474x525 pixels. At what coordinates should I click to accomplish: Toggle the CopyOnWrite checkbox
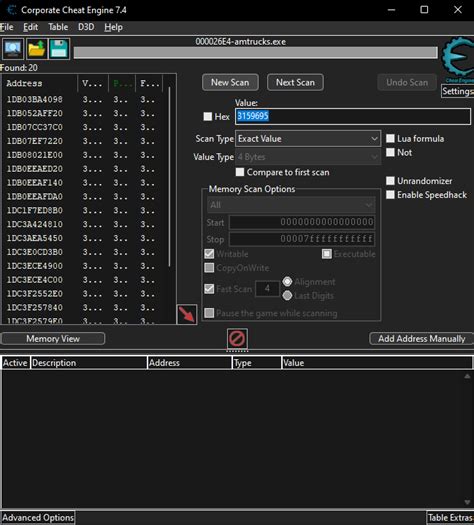point(209,268)
